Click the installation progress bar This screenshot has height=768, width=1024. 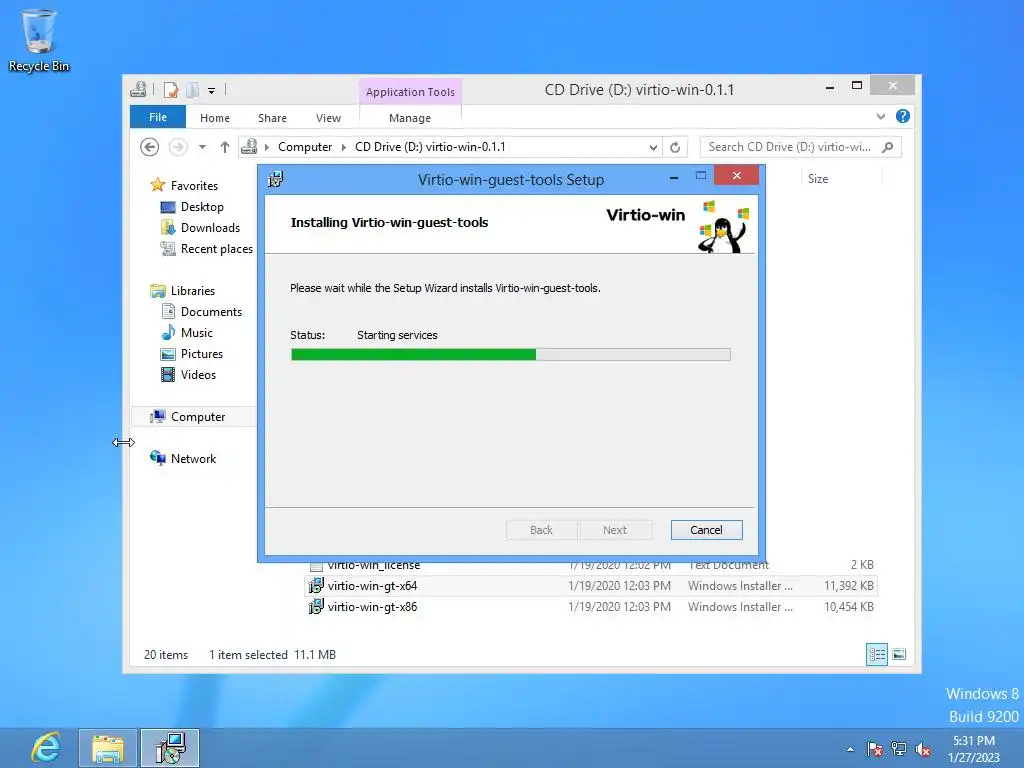[511, 355]
